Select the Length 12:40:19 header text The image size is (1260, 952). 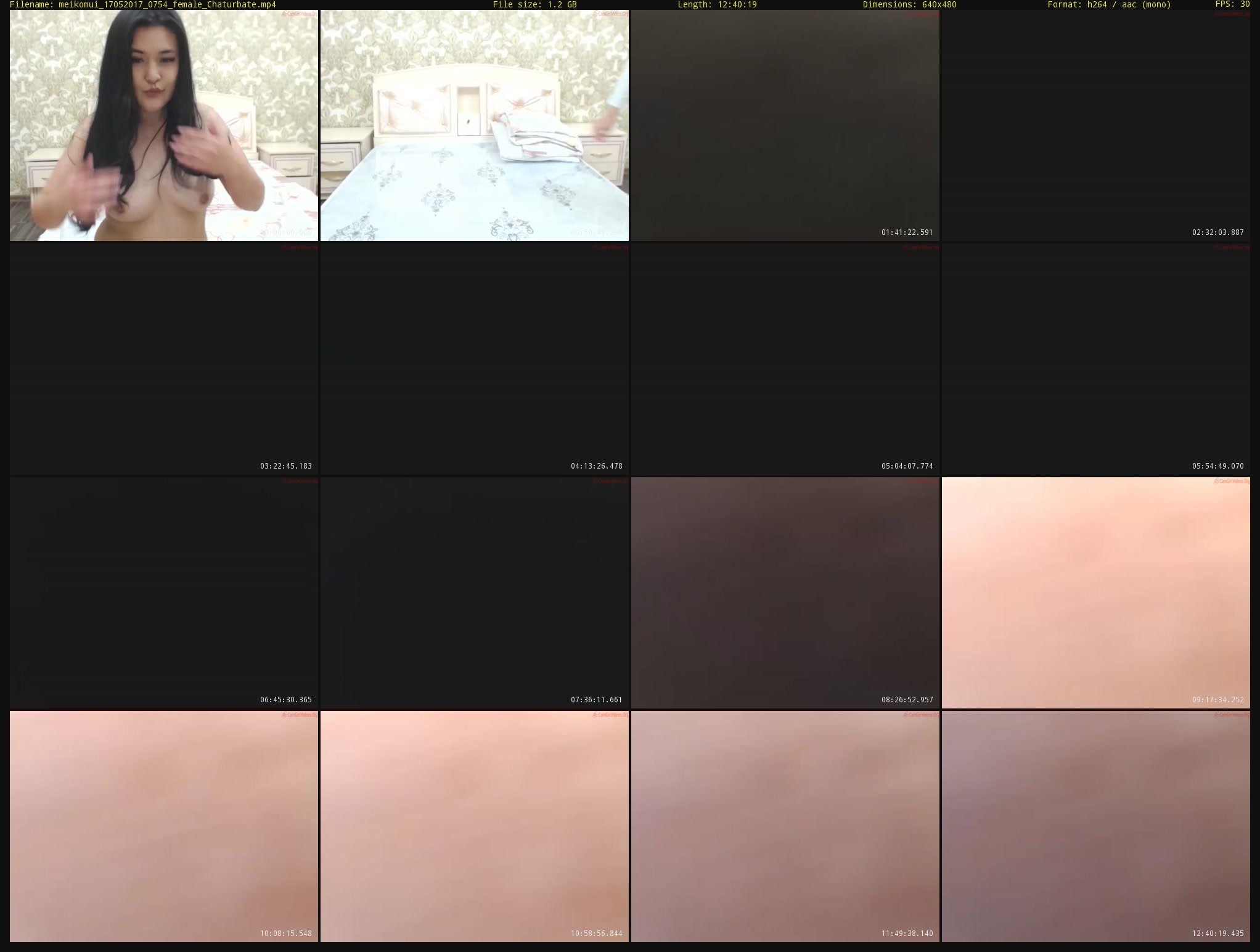point(717,4)
